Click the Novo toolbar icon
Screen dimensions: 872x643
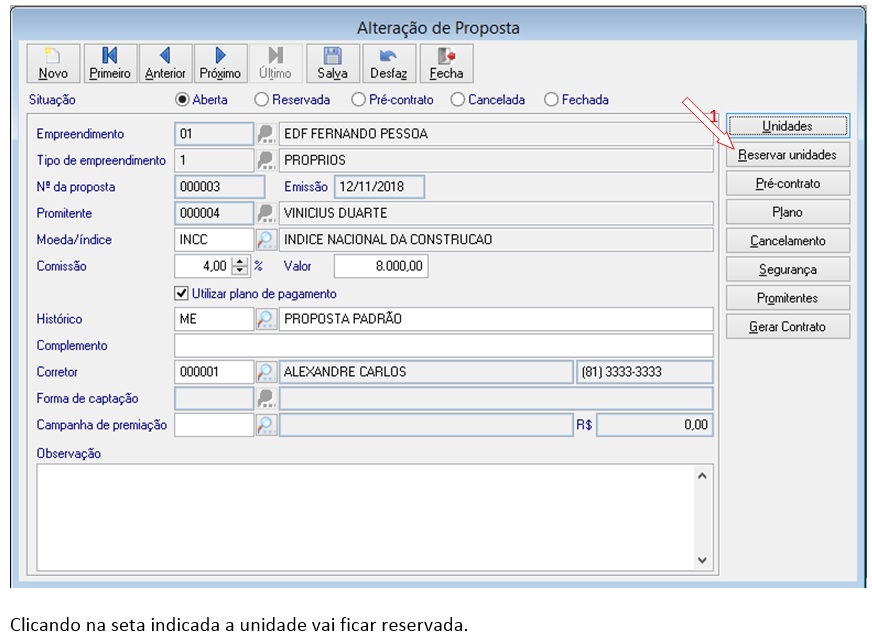point(53,63)
